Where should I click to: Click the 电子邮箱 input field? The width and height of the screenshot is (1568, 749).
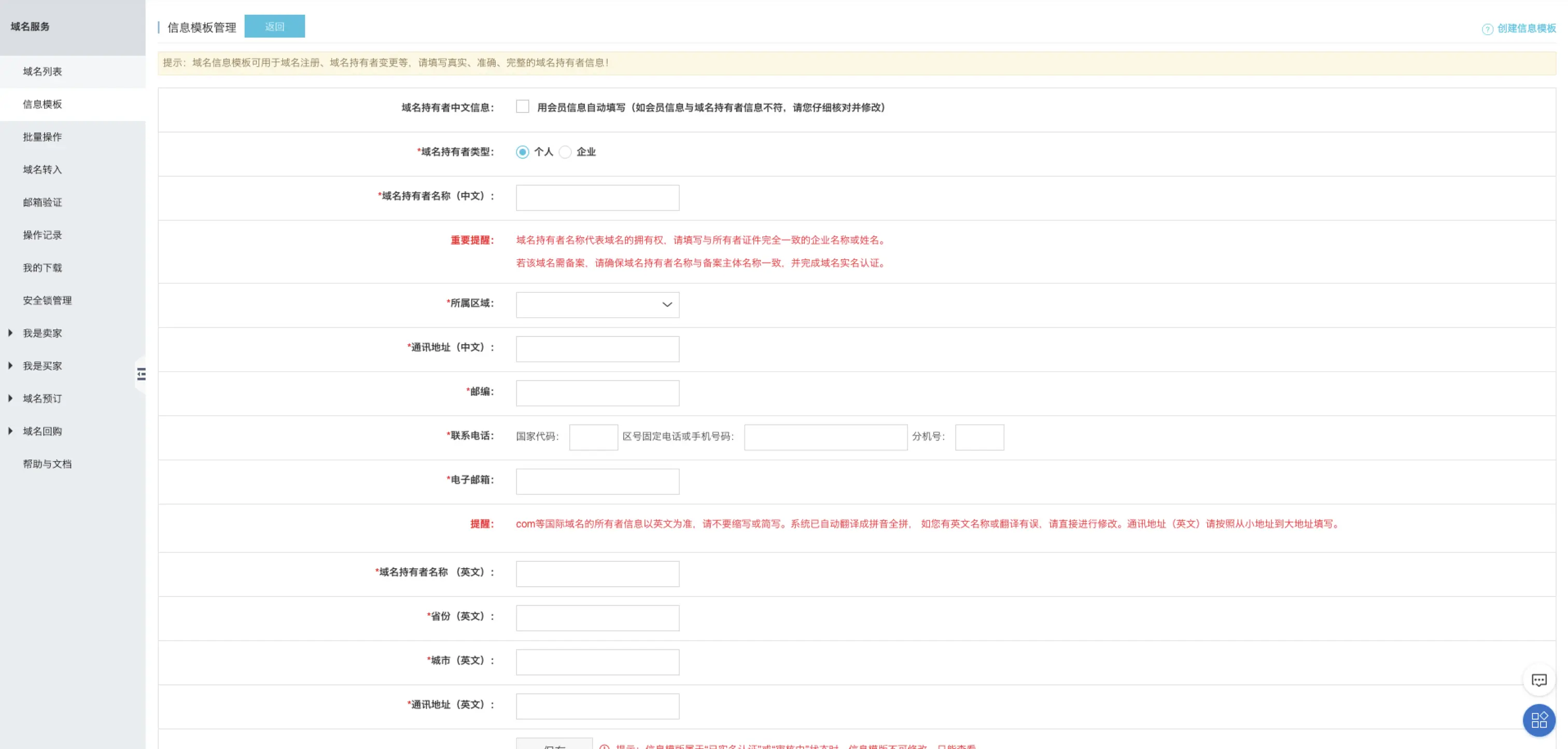coord(597,482)
